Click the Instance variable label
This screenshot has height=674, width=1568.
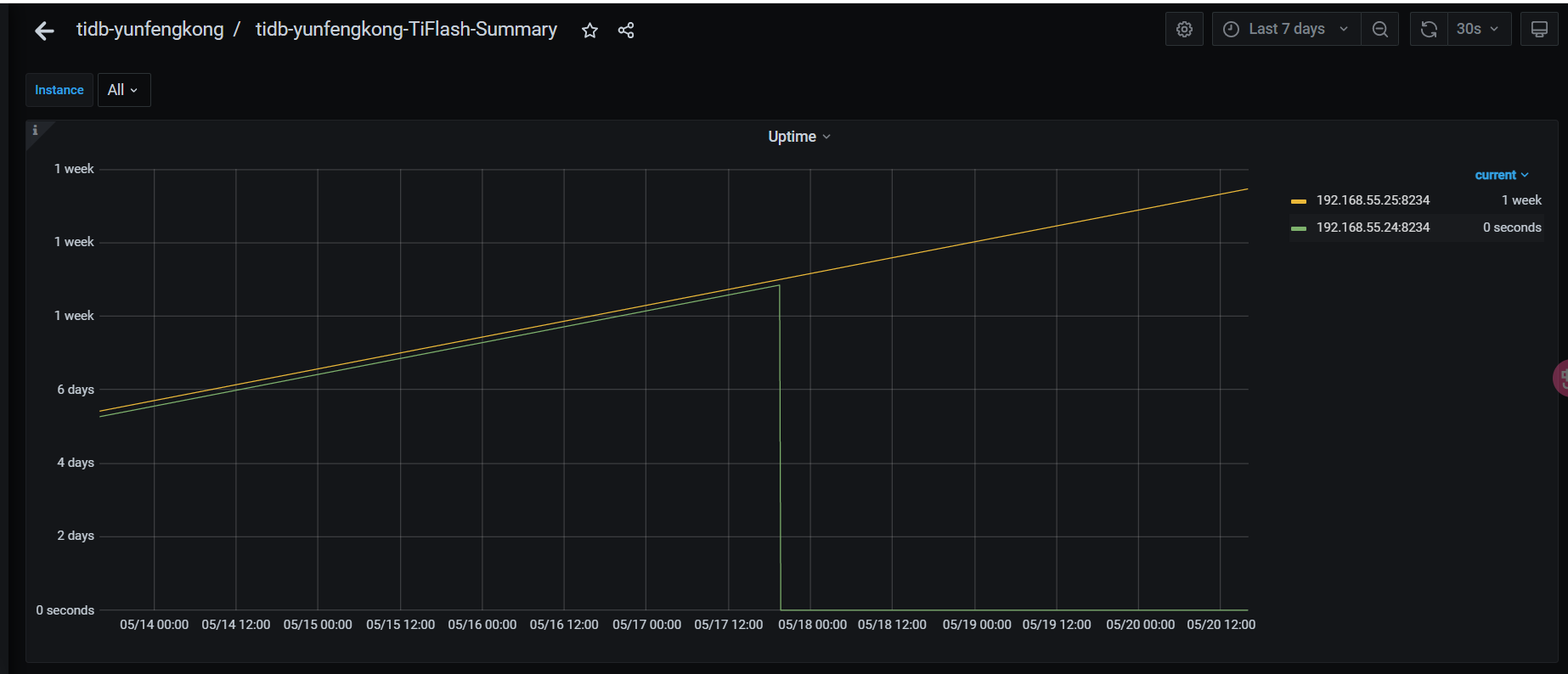point(59,90)
